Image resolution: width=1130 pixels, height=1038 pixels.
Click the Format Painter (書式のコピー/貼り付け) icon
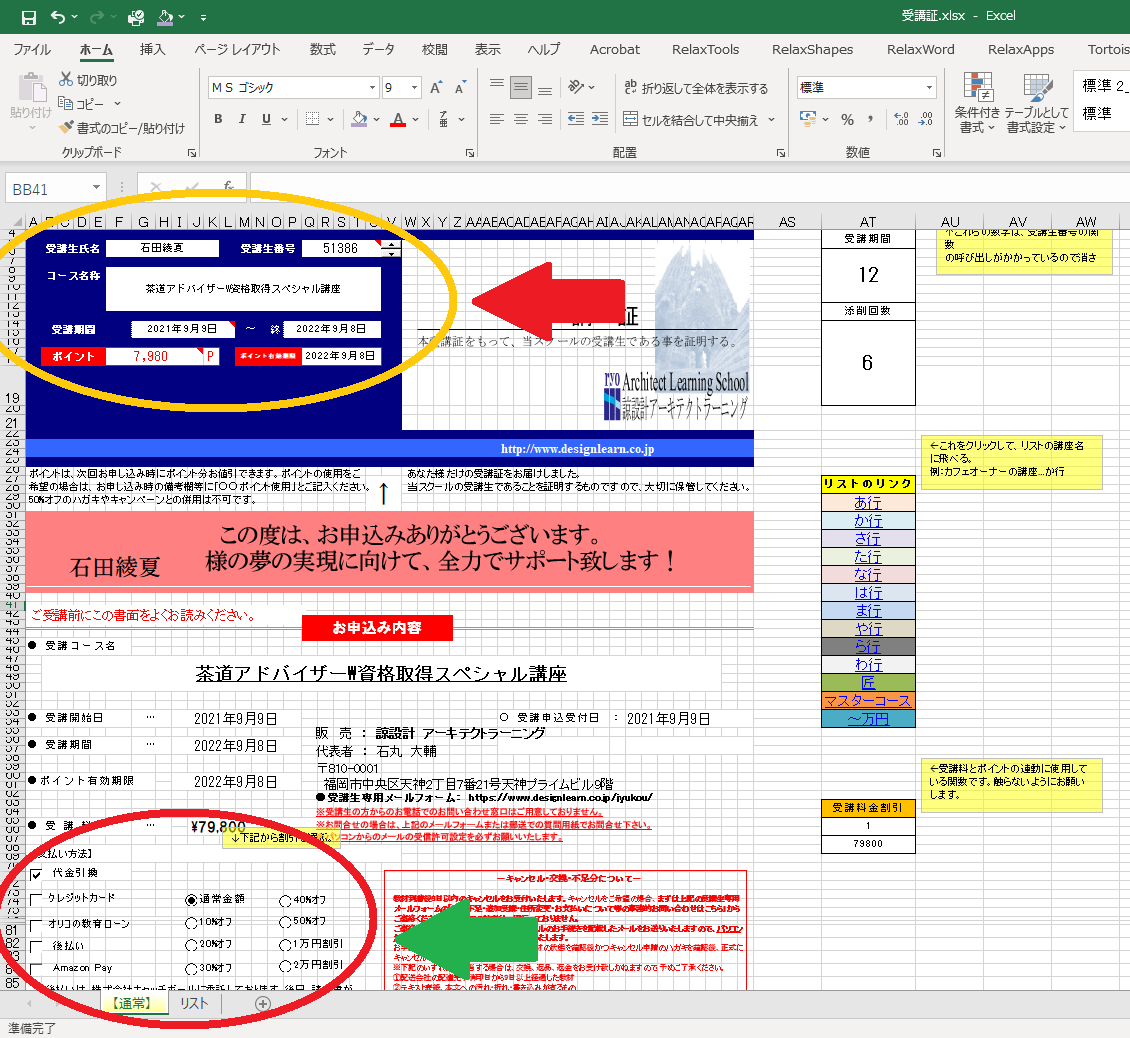[66, 128]
